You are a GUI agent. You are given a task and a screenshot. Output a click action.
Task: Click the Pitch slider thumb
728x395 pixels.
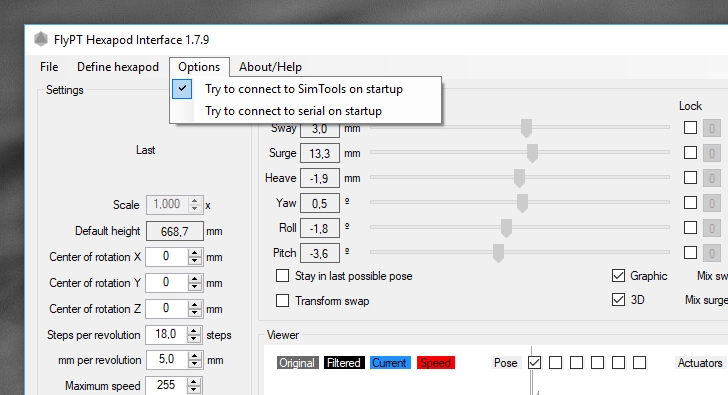(x=498, y=253)
